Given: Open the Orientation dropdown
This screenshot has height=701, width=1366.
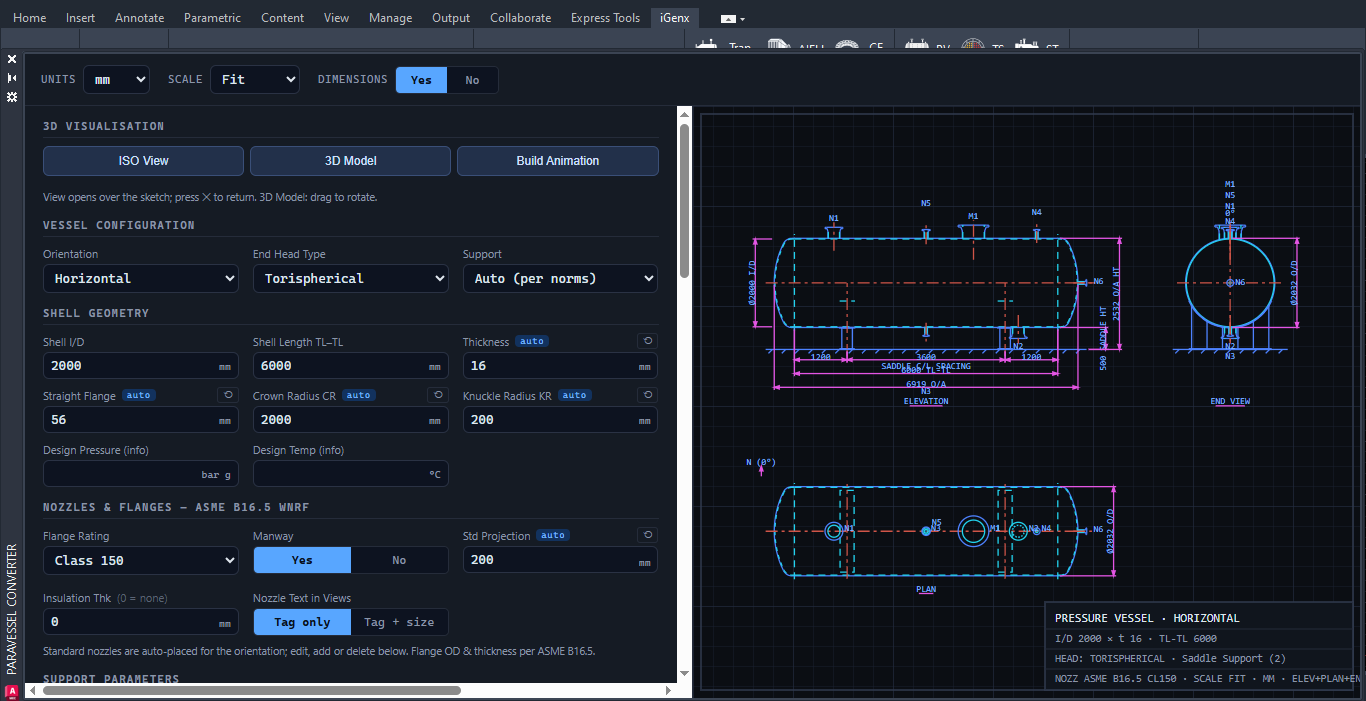Looking at the screenshot, I should tap(141, 278).
